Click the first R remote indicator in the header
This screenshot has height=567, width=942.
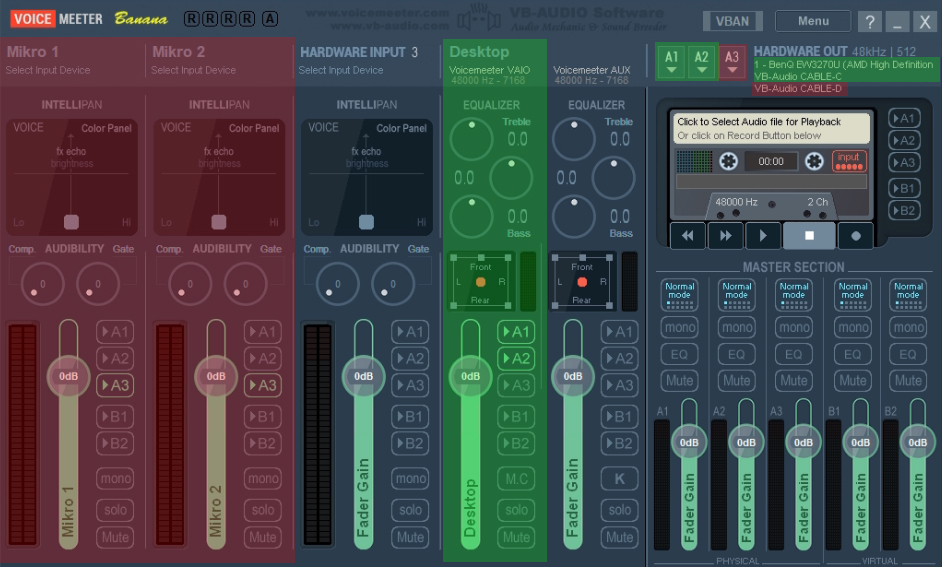click(192, 19)
